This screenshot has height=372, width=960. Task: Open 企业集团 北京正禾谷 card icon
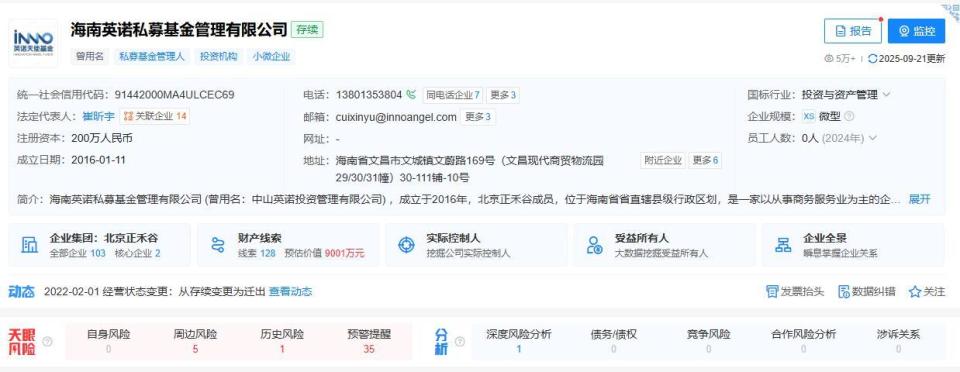[29, 245]
